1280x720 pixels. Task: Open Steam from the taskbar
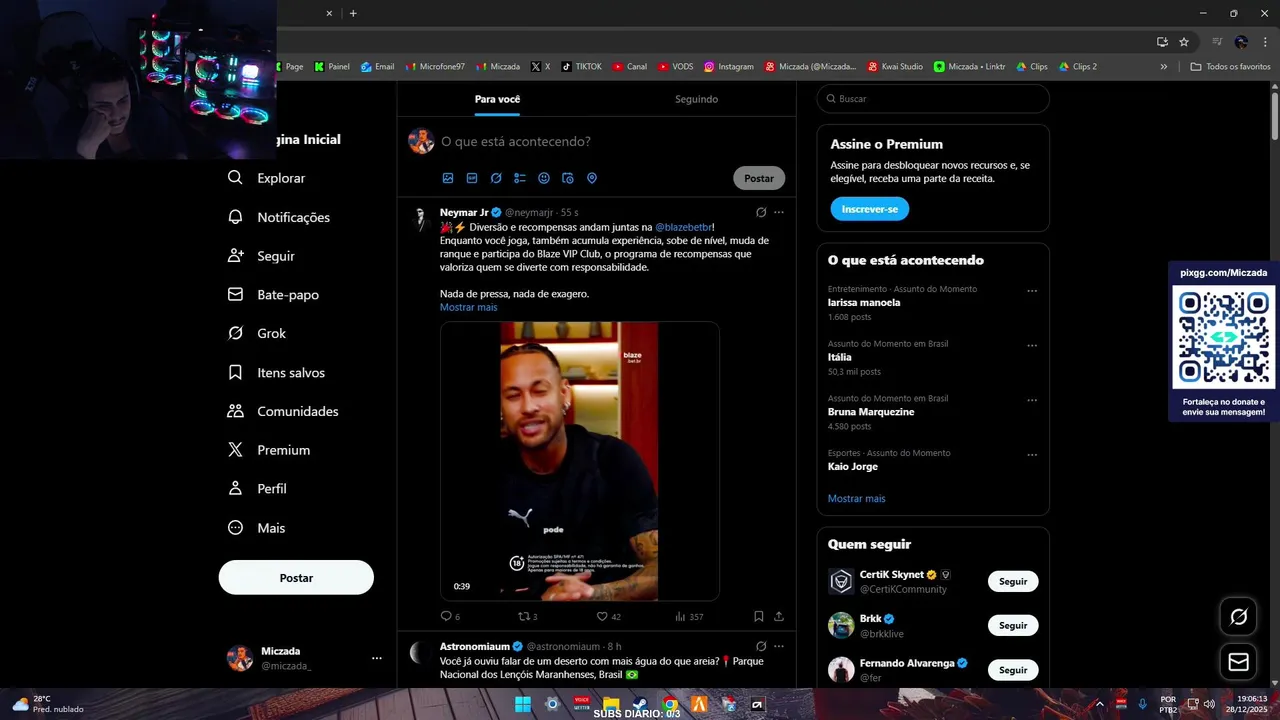pyautogui.click(x=640, y=704)
